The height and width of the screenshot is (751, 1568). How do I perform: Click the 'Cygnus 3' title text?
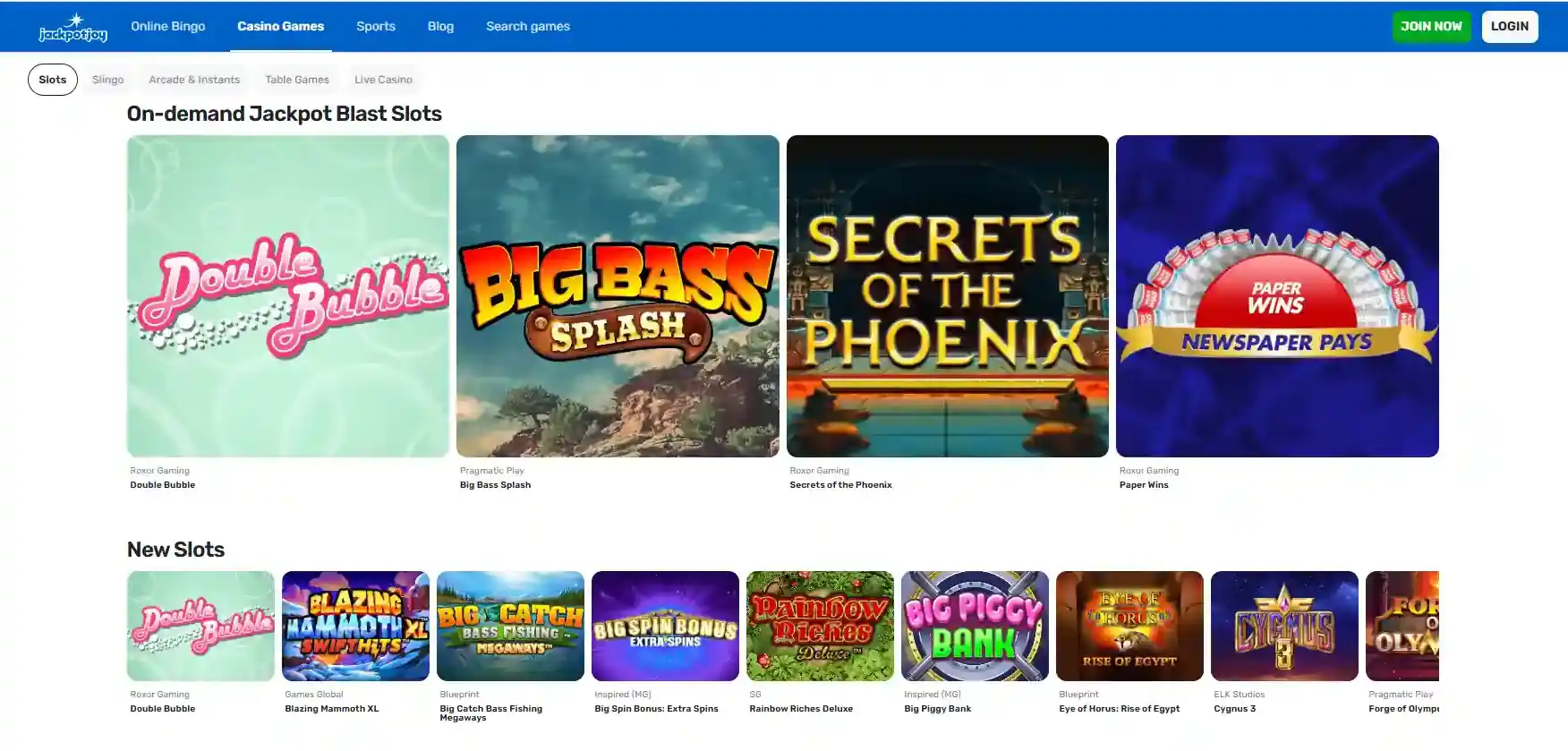point(1234,709)
